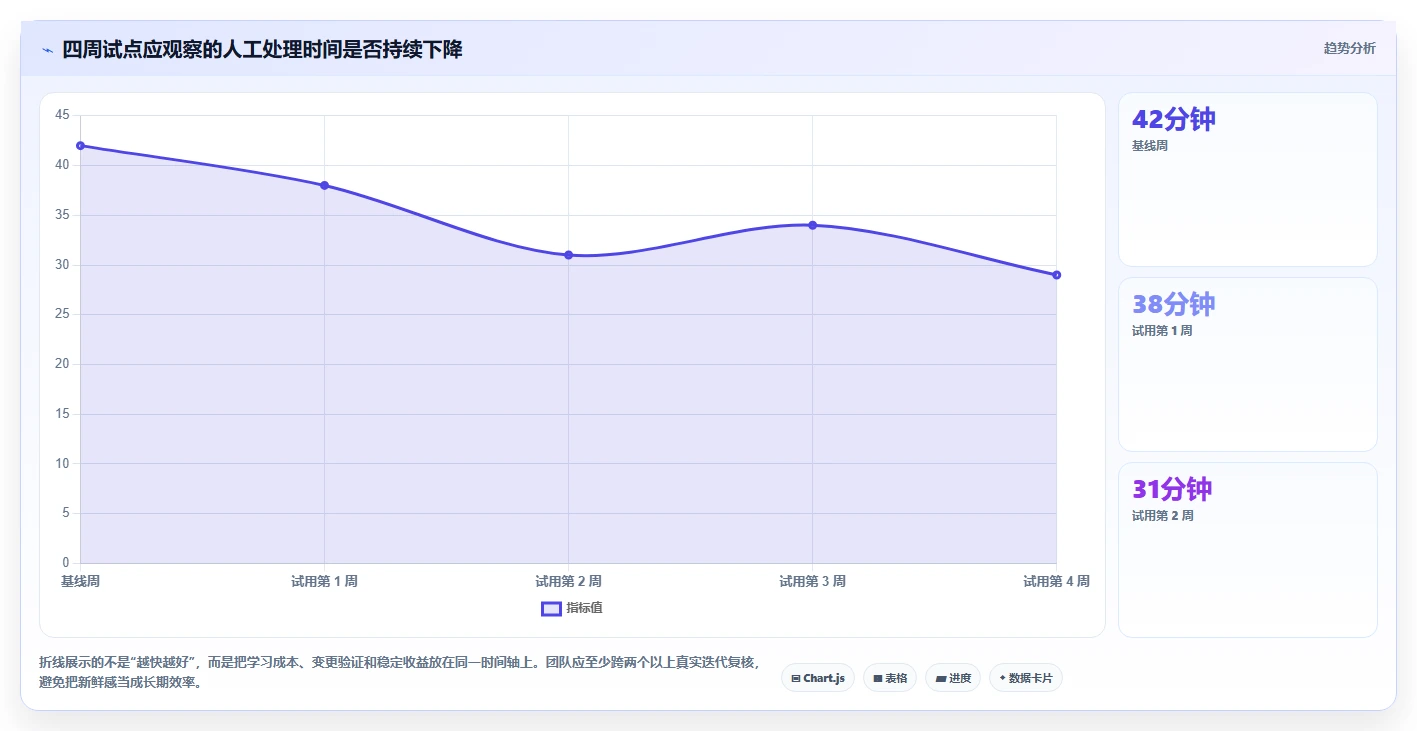Open the 42分钟 基线周 card

click(x=1248, y=180)
